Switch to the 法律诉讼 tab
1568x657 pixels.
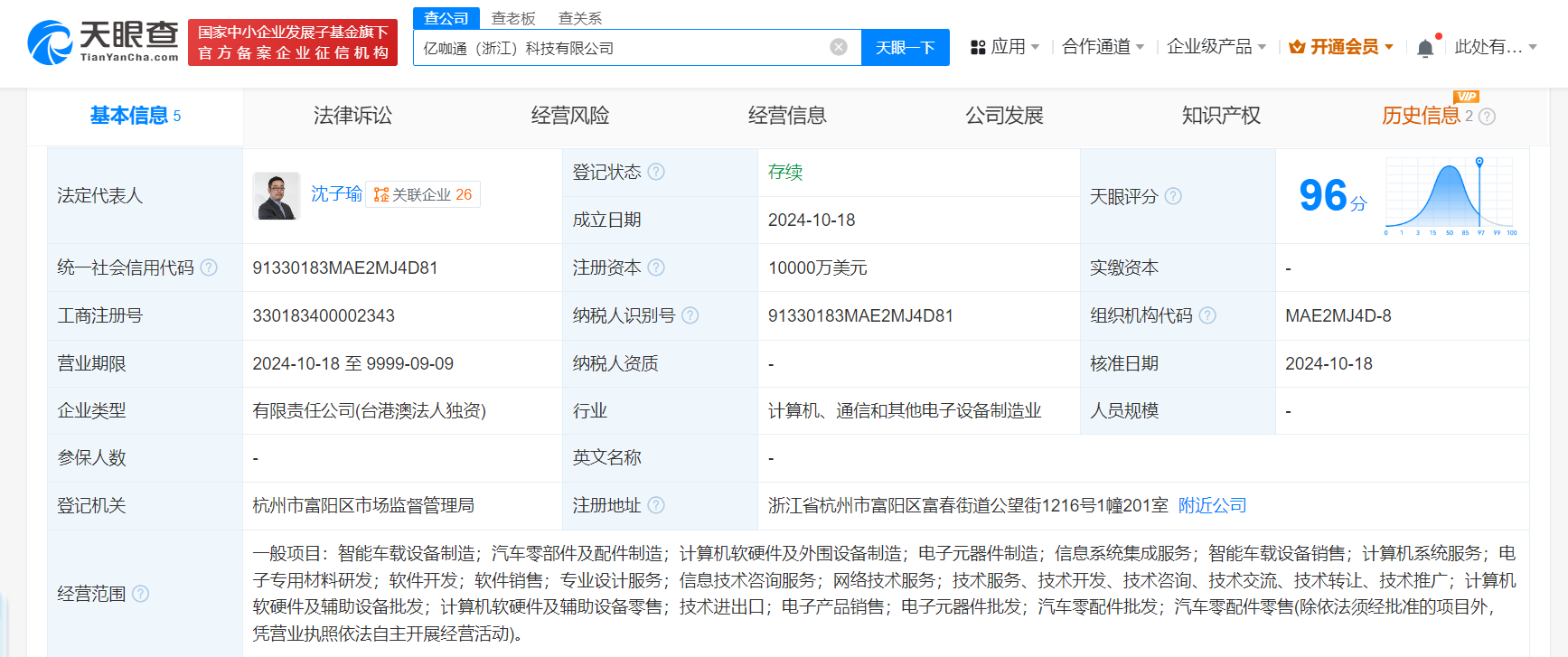pyautogui.click(x=352, y=116)
